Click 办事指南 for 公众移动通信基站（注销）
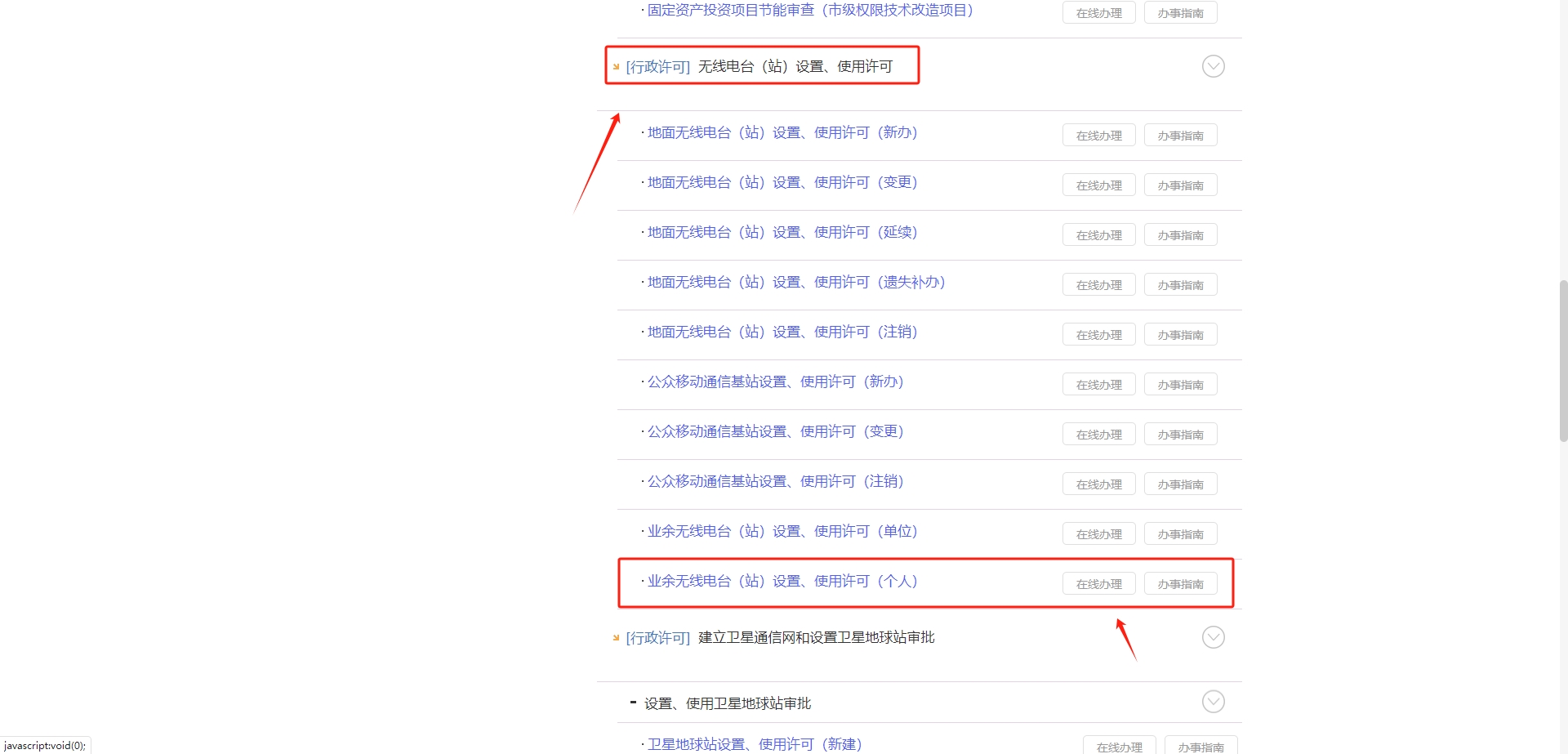Image resolution: width=1568 pixels, height=754 pixels. [1180, 484]
